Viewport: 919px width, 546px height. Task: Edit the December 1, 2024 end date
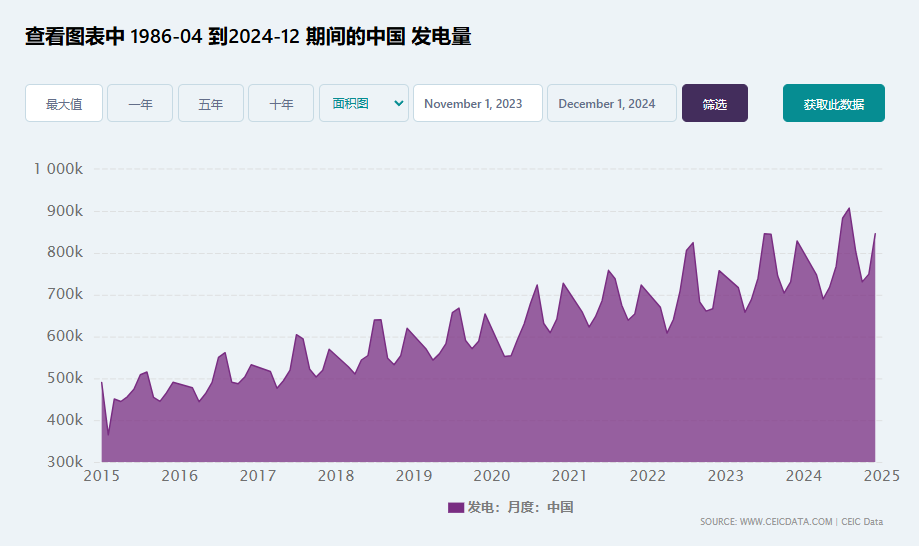pos(612,104)
